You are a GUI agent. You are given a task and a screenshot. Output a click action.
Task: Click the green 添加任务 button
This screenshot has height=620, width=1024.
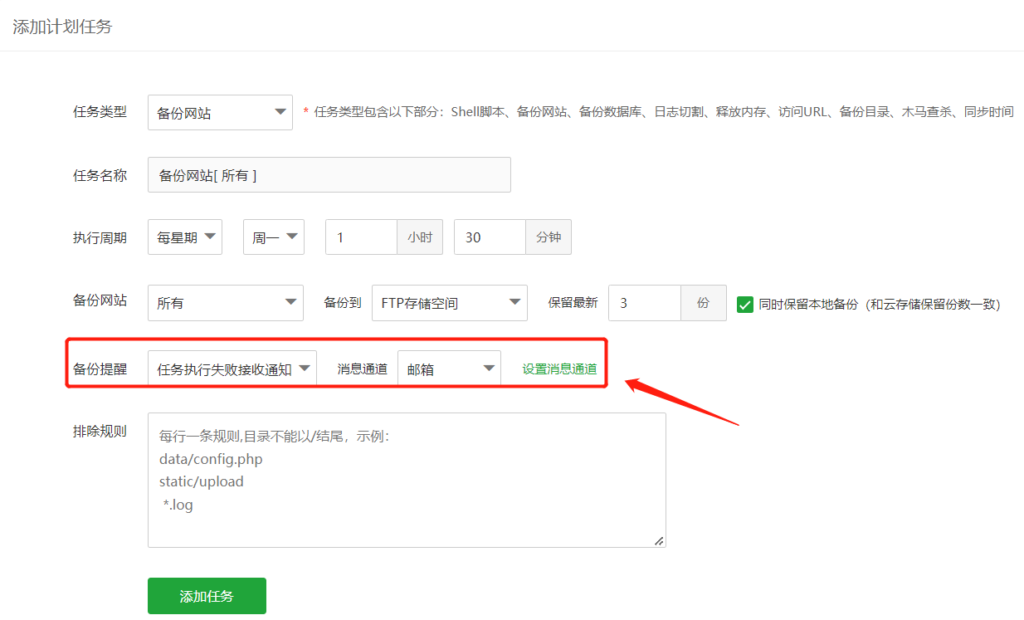coord(206,596)
